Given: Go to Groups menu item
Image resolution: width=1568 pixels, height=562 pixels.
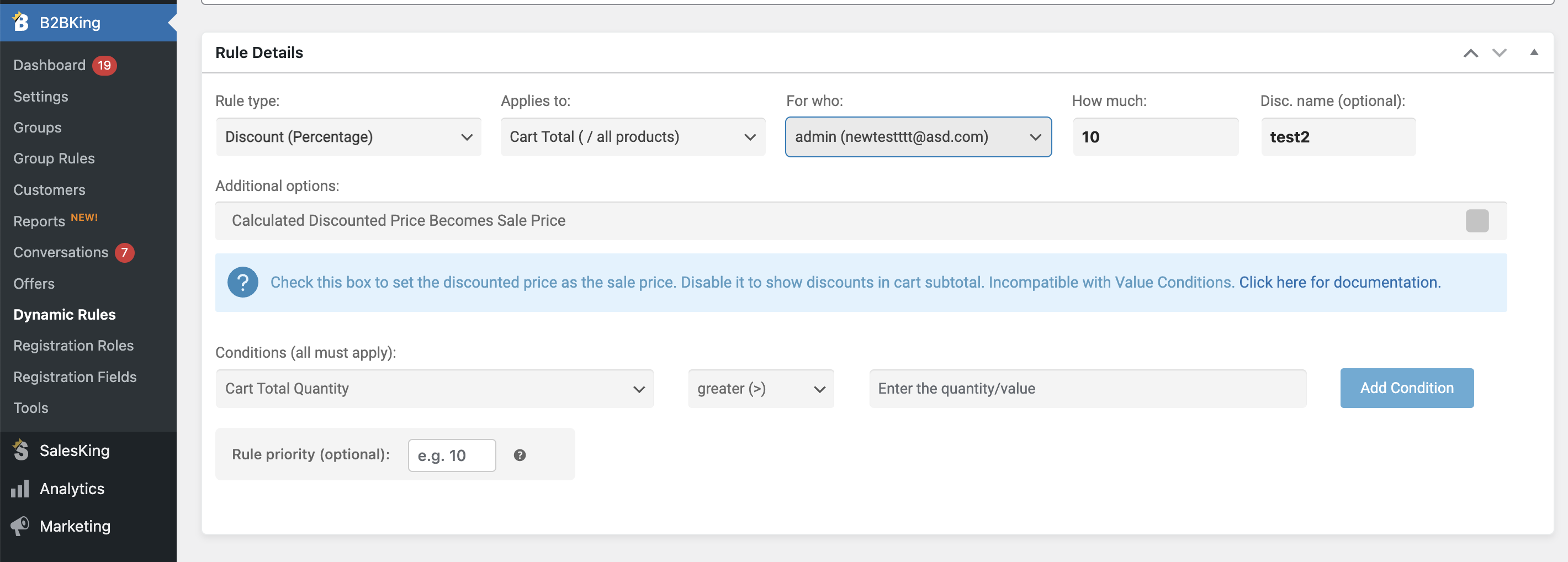Looking at the screenshot, I should [38, 128].
